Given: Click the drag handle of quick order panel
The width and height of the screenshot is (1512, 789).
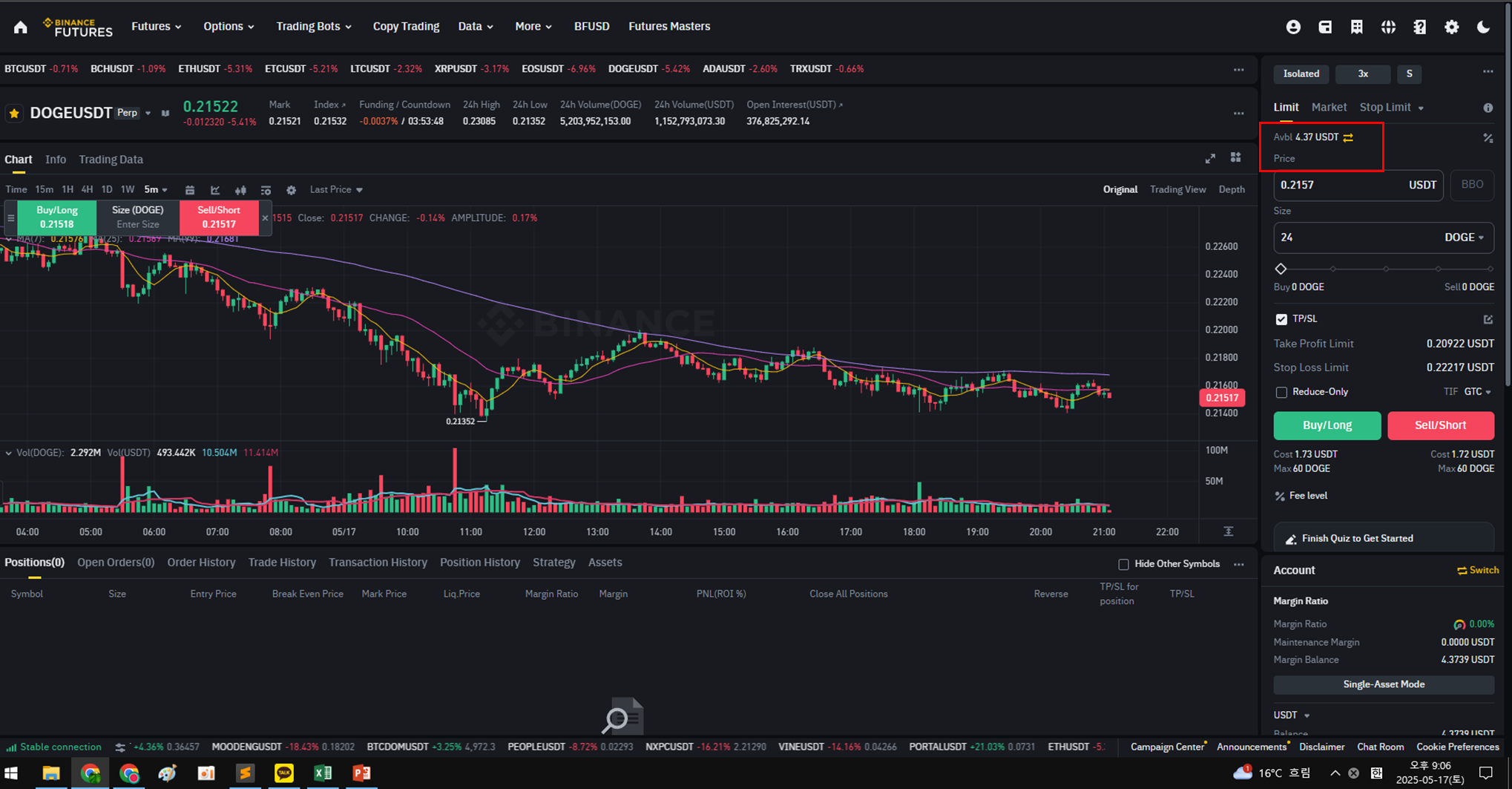Looking at the screenshot, I should point(10,217).
